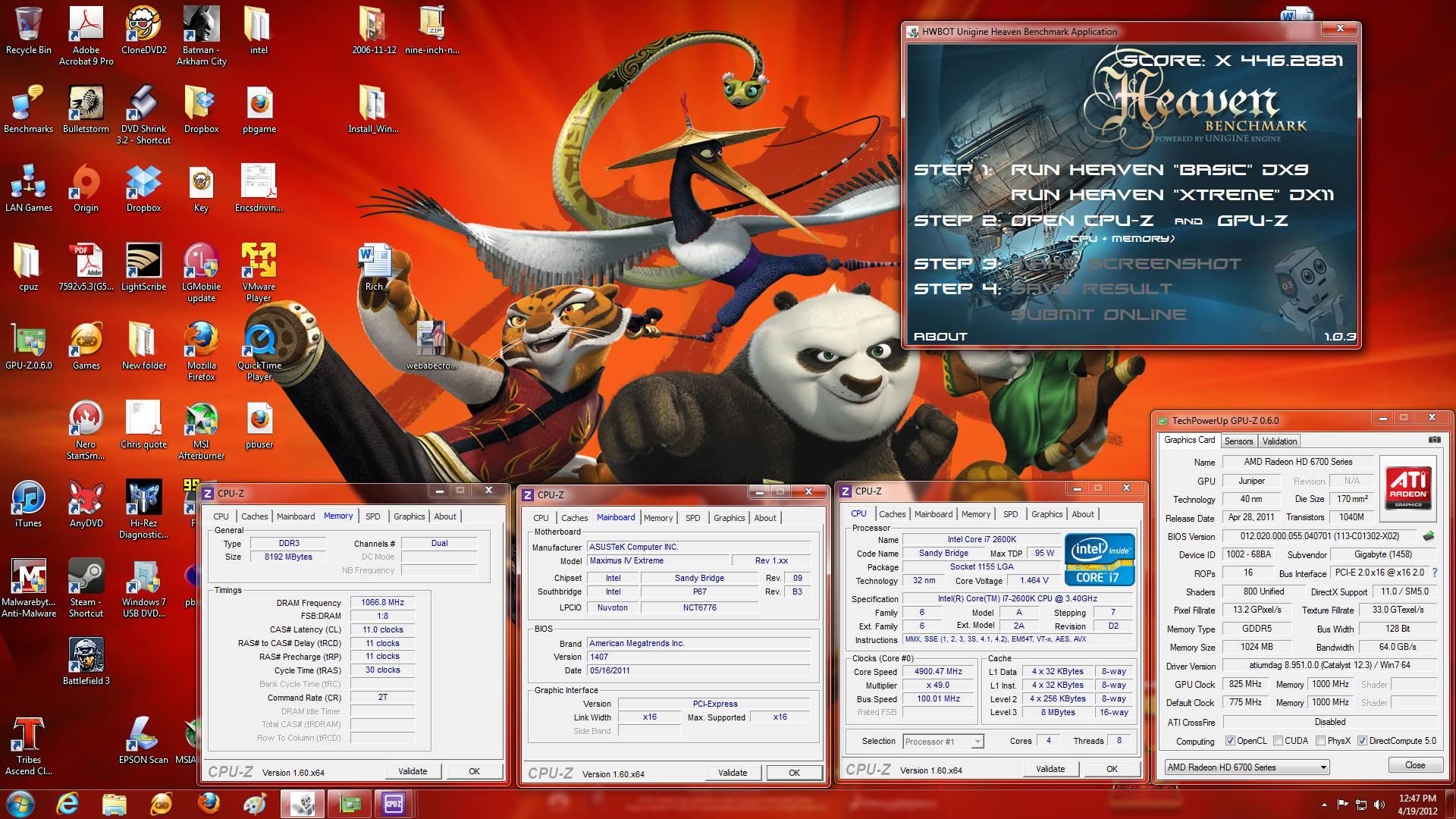This screenshot has width=1456, height=819.
Task: Click the GPU-Z link in HWBOT step 2
Action: coord(1253,221)
